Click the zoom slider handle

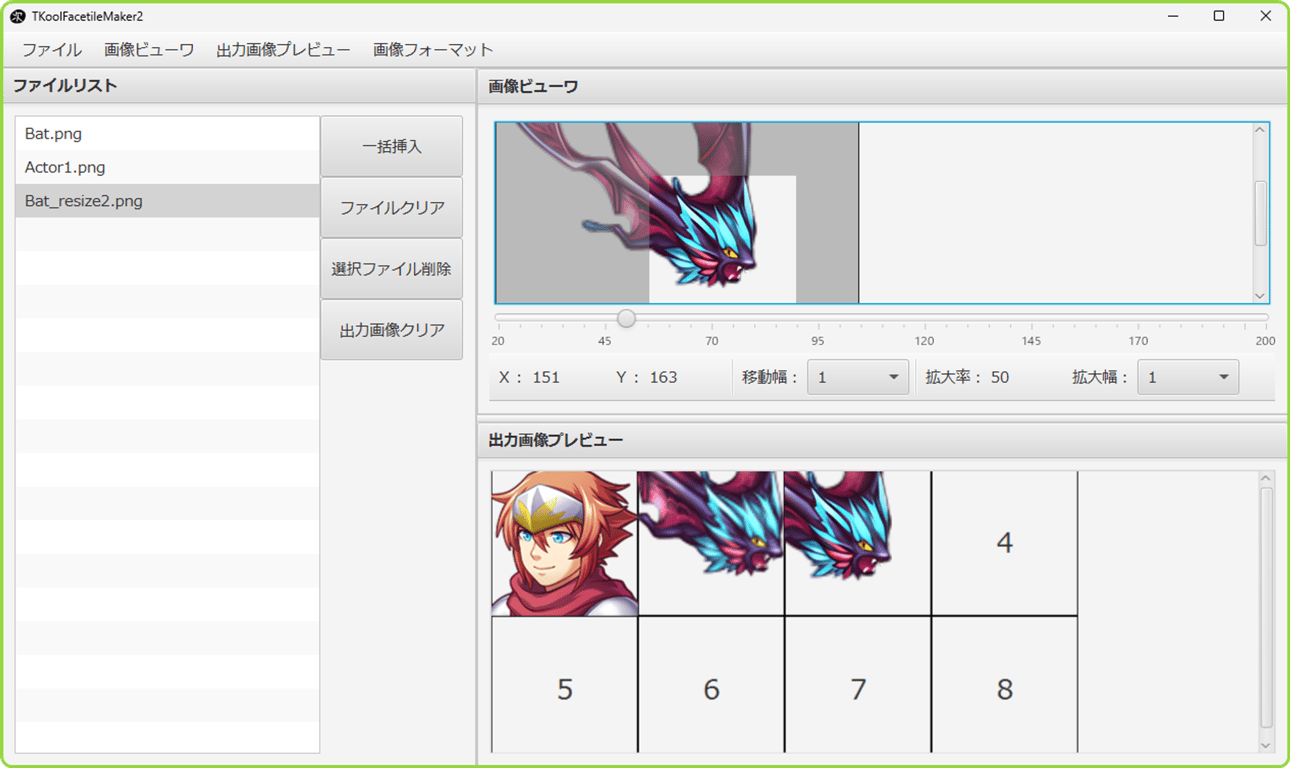pyautogui.click(x=626, y=318)
